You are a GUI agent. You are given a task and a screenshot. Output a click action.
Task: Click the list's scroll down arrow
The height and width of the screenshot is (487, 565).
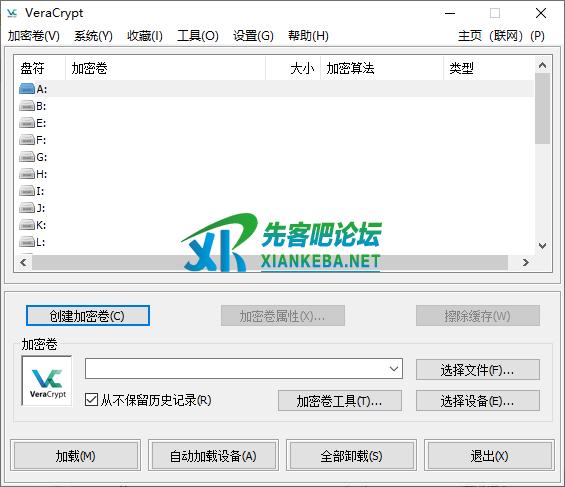[x=542, y=246]
